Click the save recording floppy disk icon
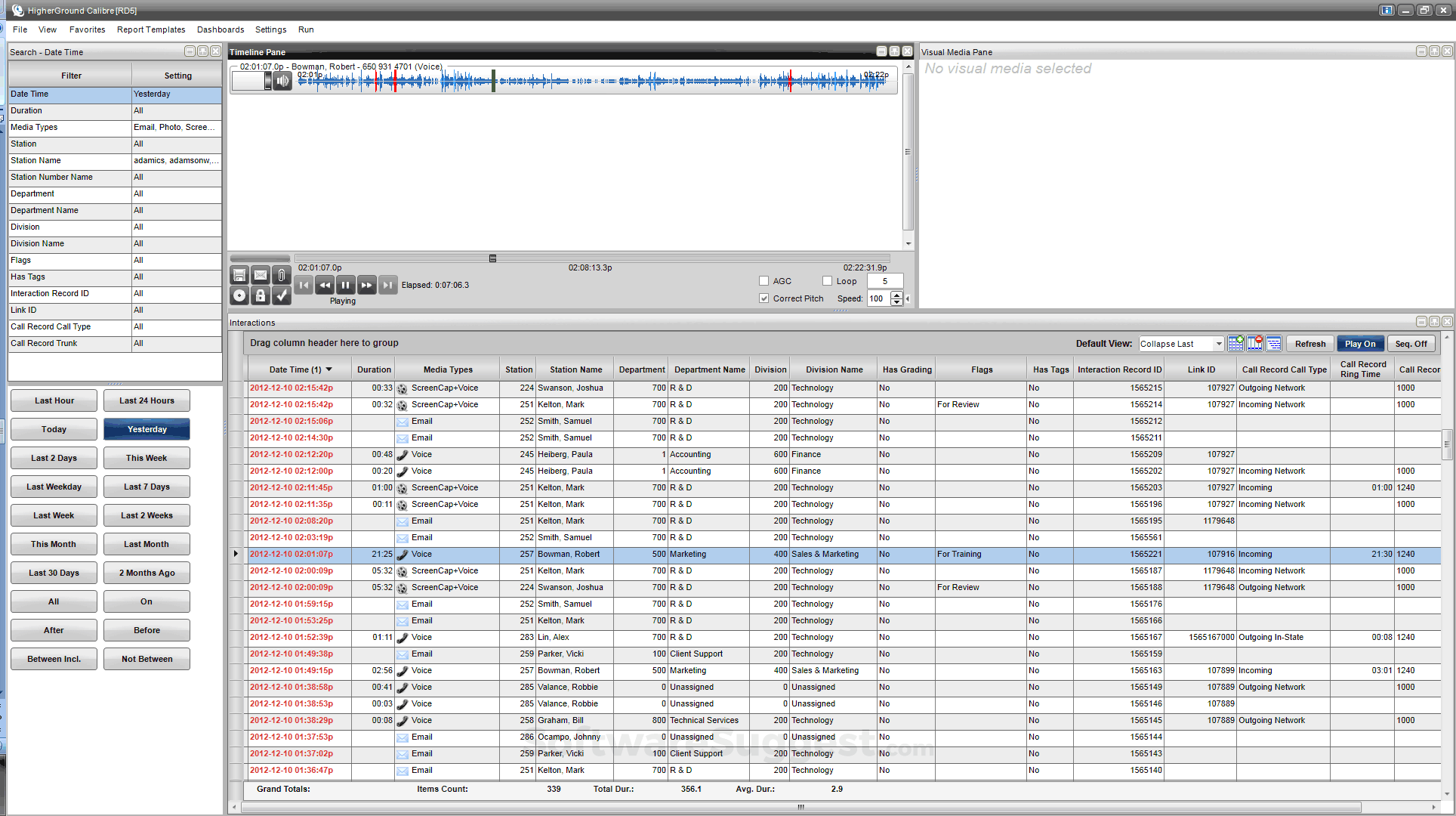 point(239,275)
